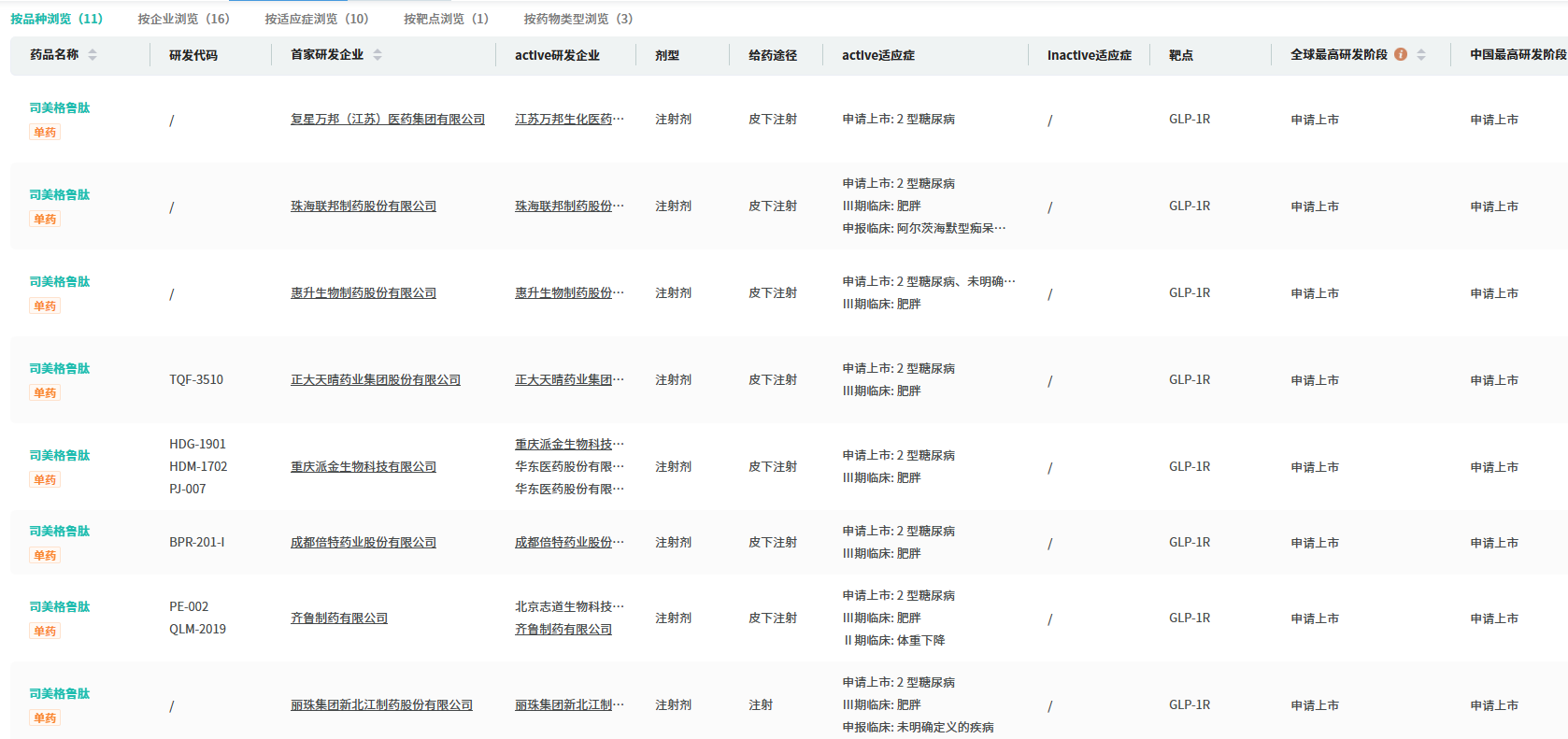This screenshot has width=1568, height=739.
Task: Open 司美格鲁肽 in the BPR-201-I row
Action: [x=60, y=532]
